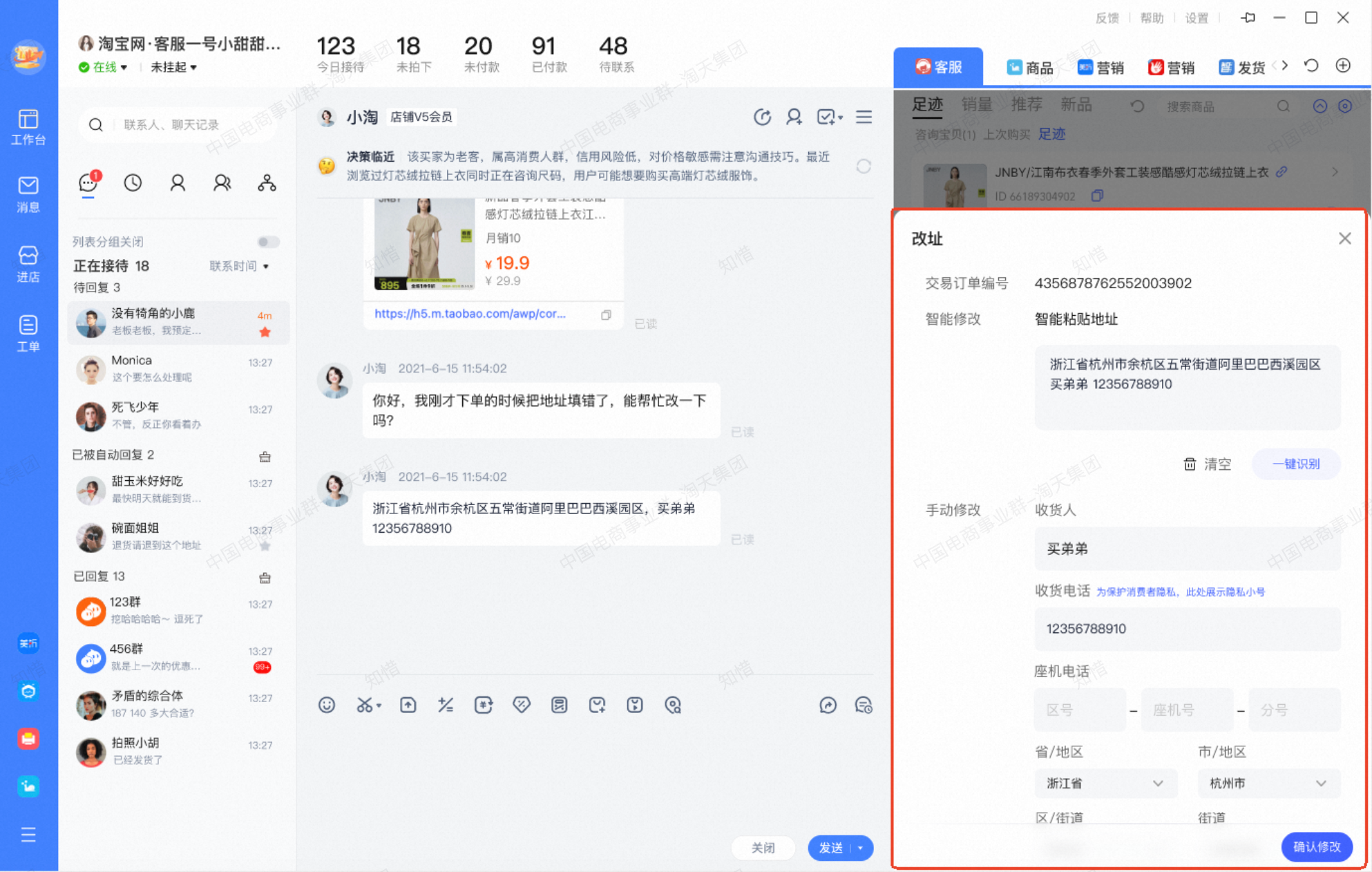The image size is (1372, 872).
Task: Open conversation with Monica
Action: pyautogui.click(x=179, y=369)
